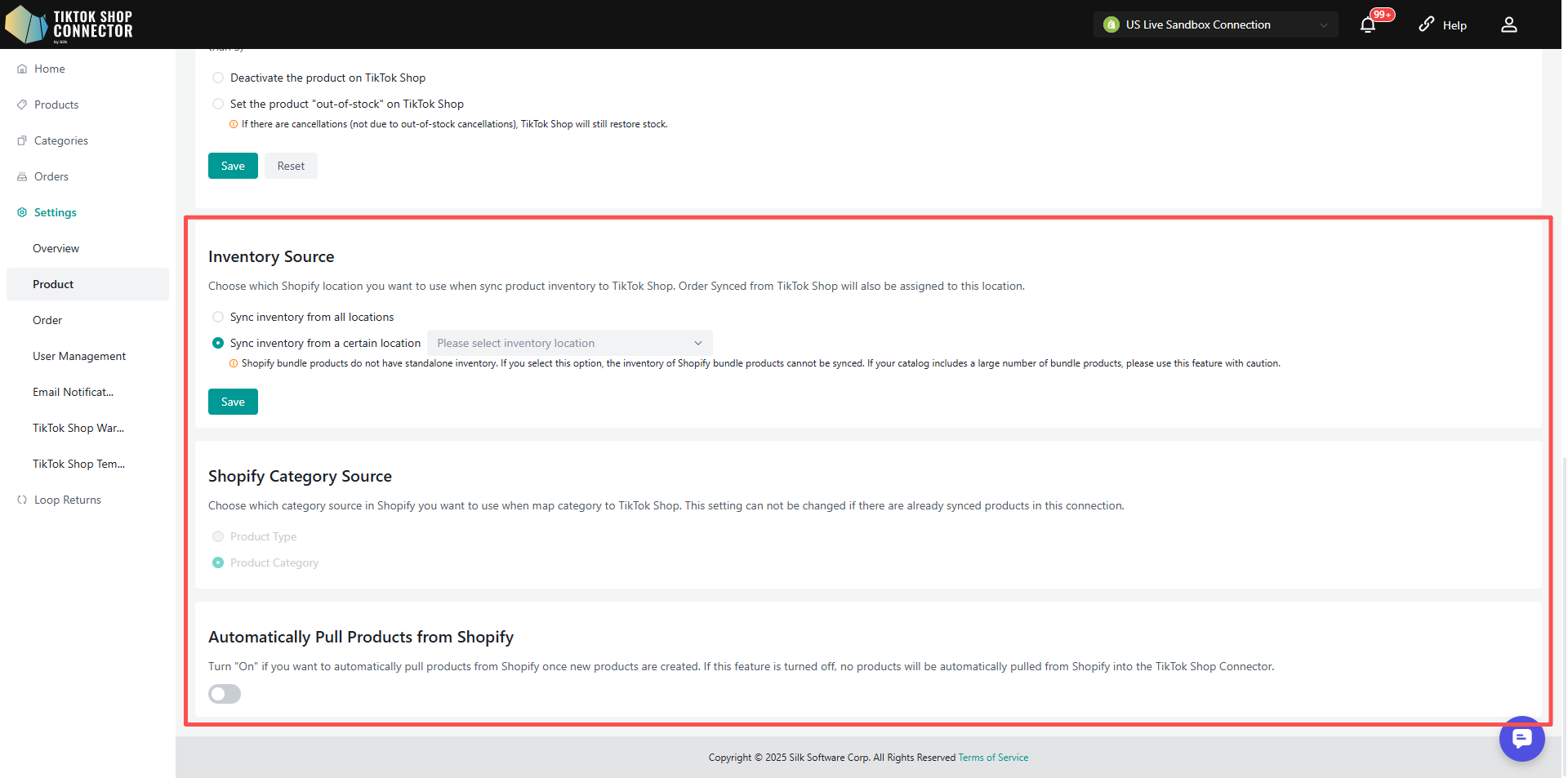
Task: Collapse the Settings menu section
Action: coord(55,213)
